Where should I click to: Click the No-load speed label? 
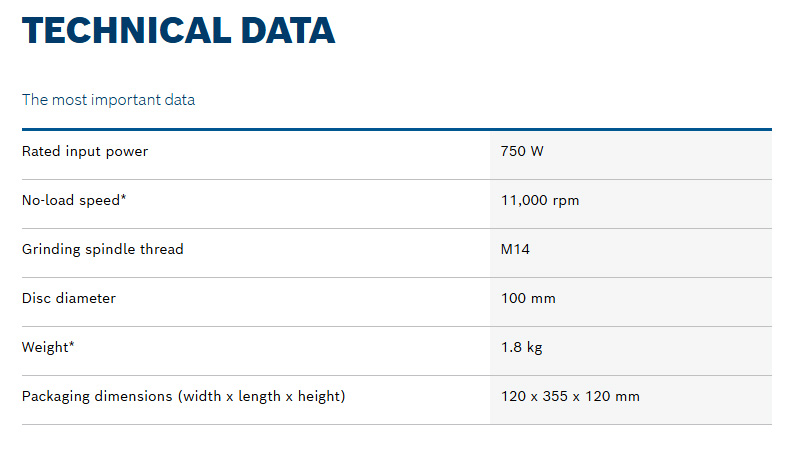click(x=70, y=201)
